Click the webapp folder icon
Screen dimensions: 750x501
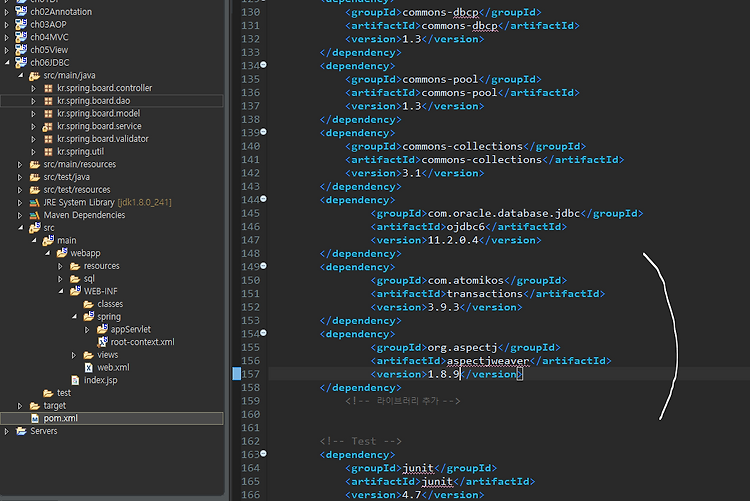tap(62, 253)
